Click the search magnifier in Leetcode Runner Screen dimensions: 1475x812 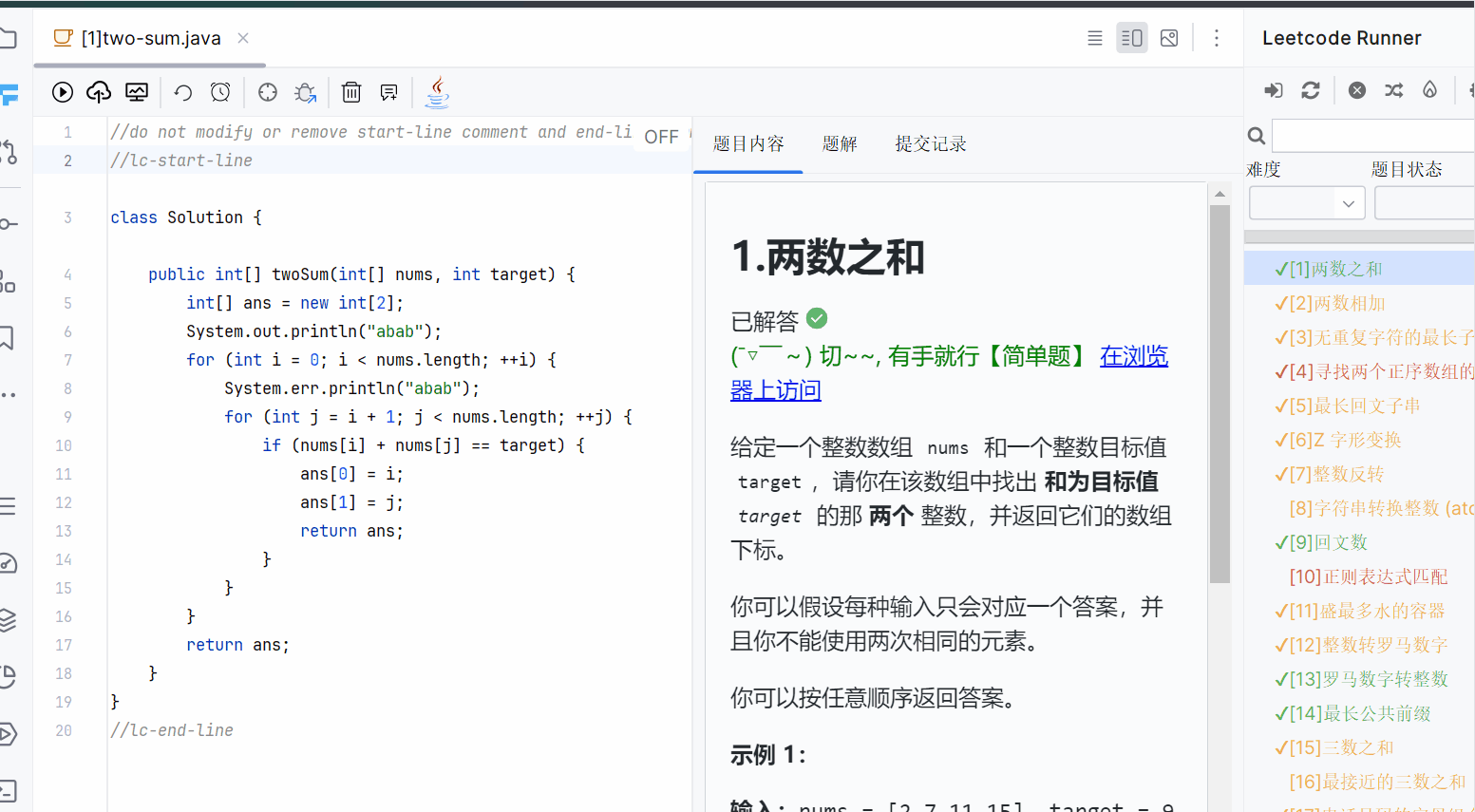click(x=1256, y=136)
